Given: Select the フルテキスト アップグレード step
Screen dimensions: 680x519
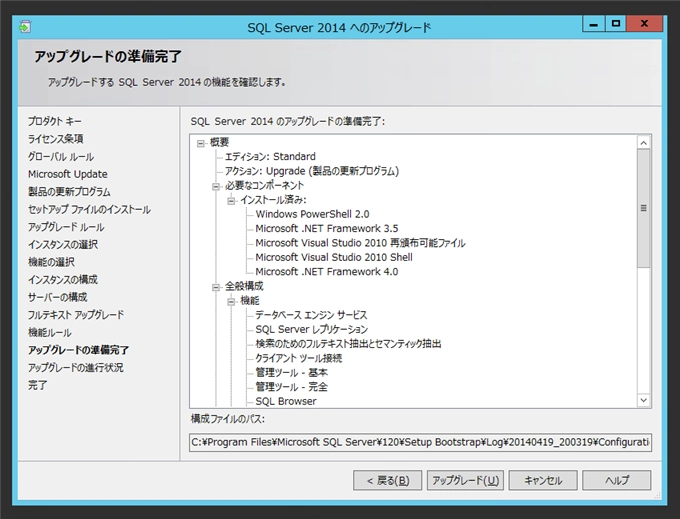Looking at the screenshot, I should (76, 315).
